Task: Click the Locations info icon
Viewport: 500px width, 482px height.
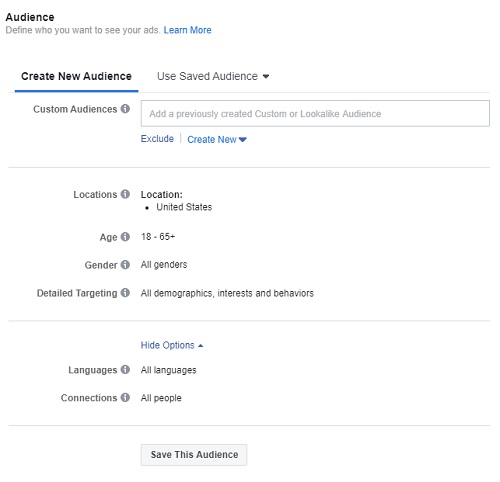Action: [125, 194]
